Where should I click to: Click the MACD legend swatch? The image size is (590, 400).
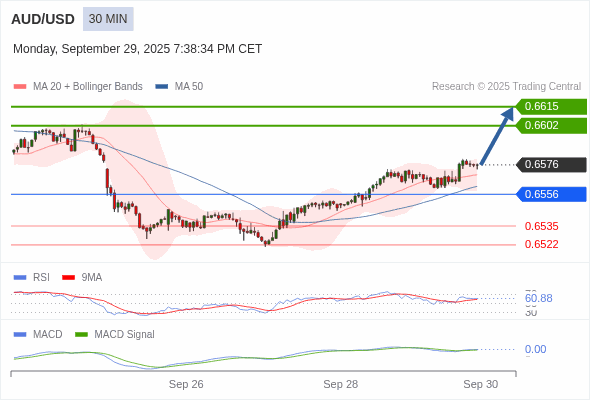tap(20, 335)
